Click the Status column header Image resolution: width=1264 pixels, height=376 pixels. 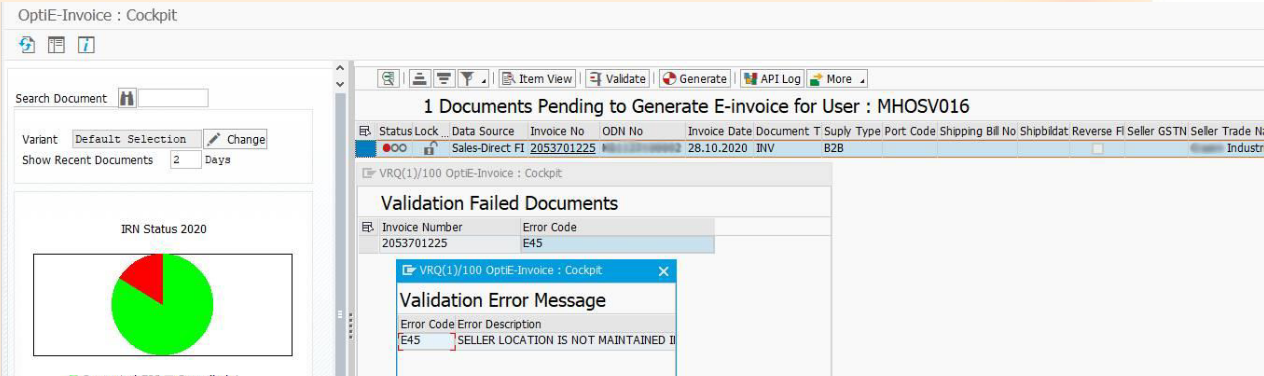[x=395, y=132]
